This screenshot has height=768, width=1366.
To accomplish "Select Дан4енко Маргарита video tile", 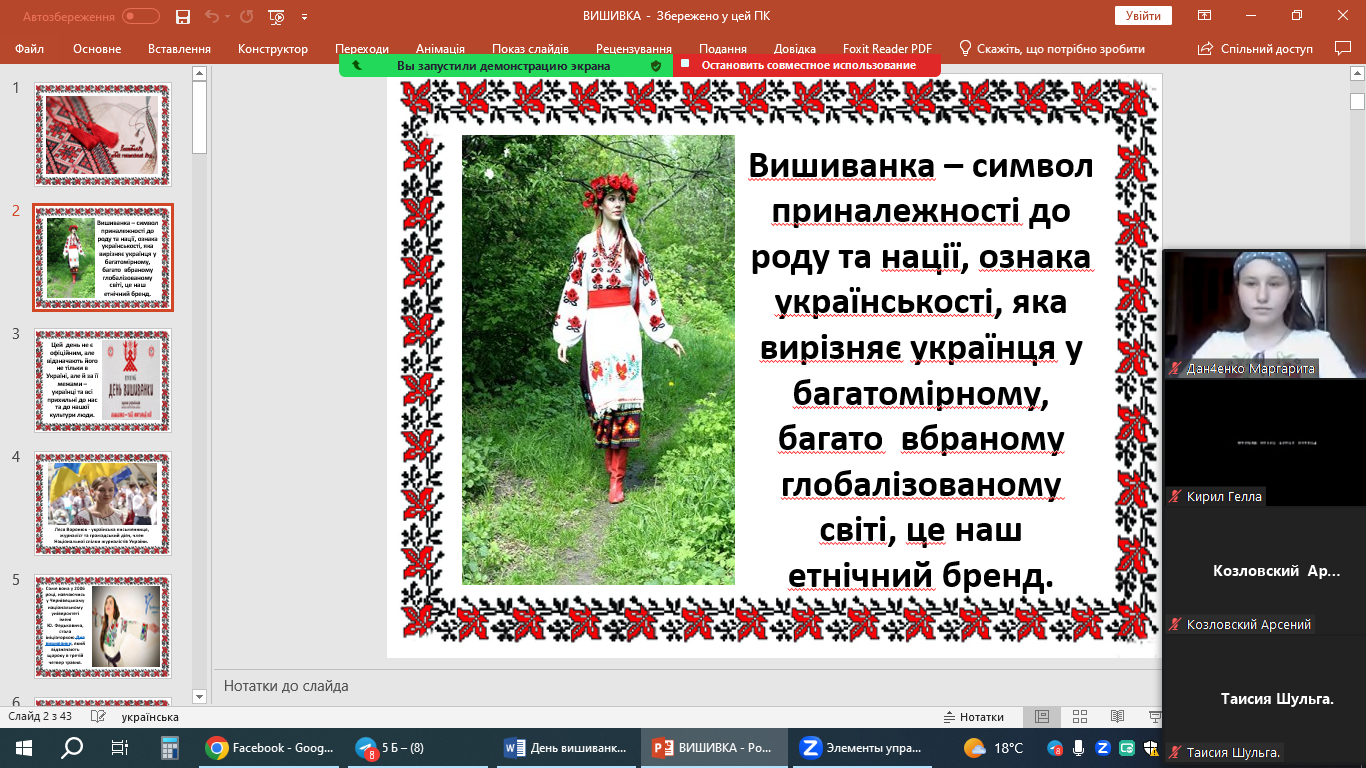I will (x=1265, y=313).
